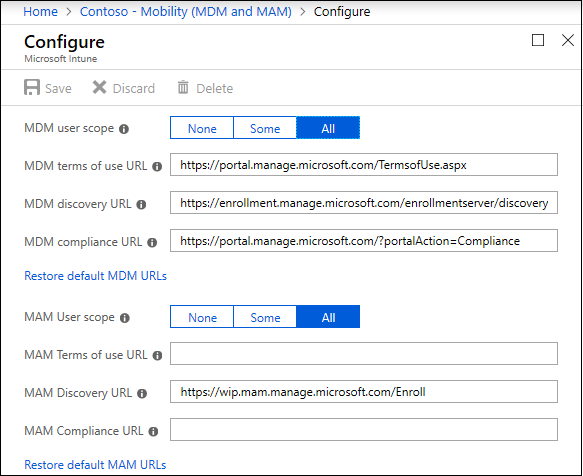Open info tooltip for MAM User scope

[x=125, y=318]
